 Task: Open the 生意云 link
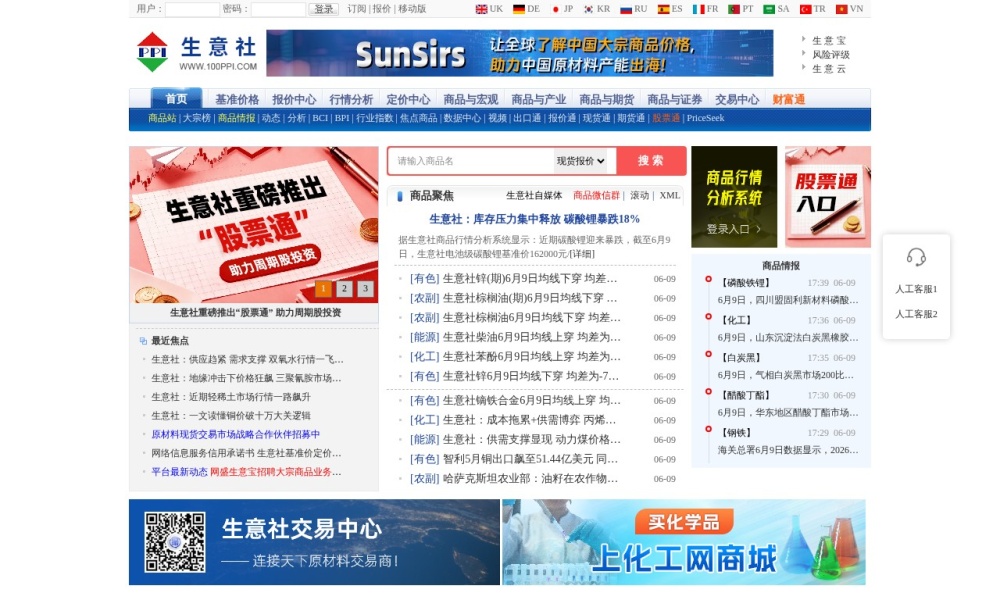[x=828, y=69]
